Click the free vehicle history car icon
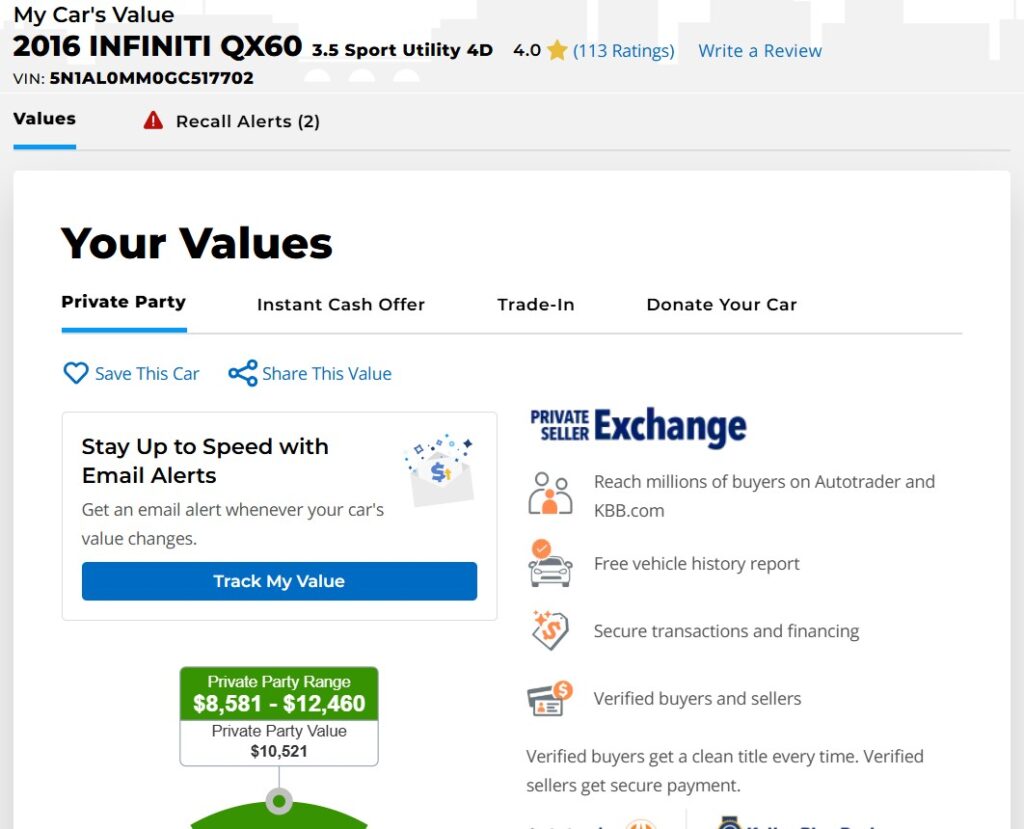This screenshot has height=829, width=1024. click(550, 563)
